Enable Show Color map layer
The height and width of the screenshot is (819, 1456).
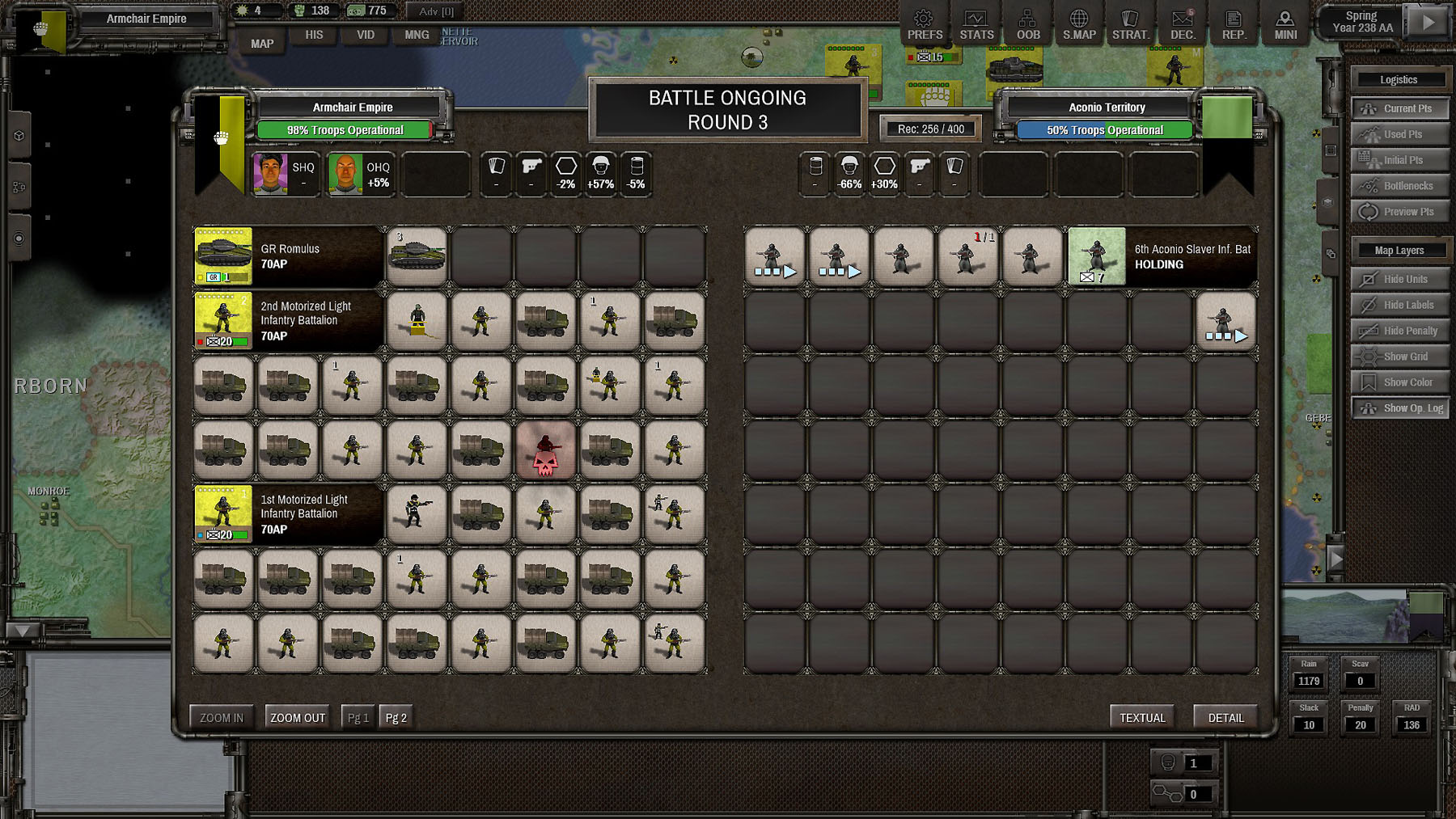click(x=1399, y=382)
